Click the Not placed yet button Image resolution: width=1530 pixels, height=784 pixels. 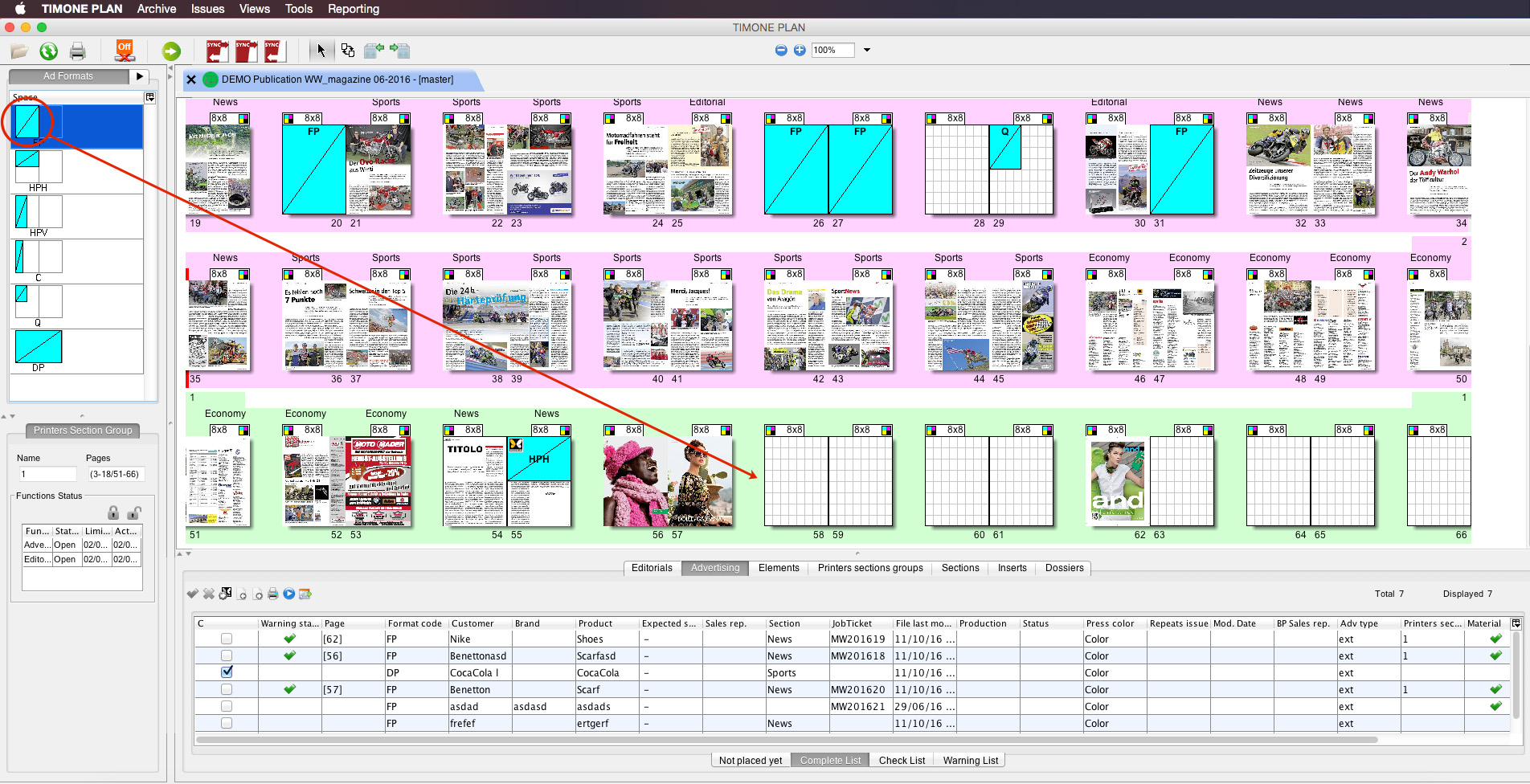tap(751, 761)
